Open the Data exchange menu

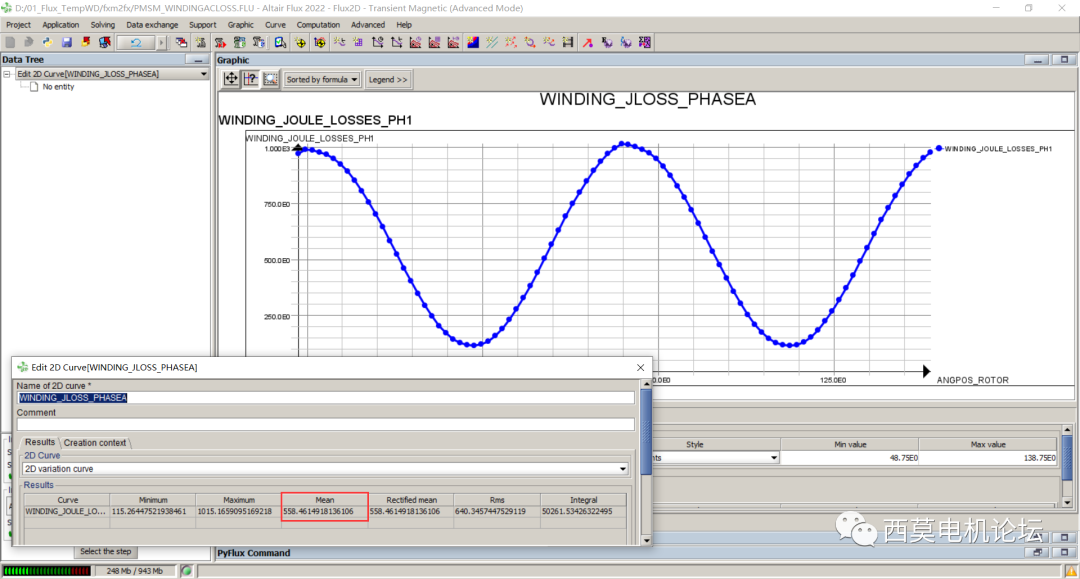pos(152,25)
